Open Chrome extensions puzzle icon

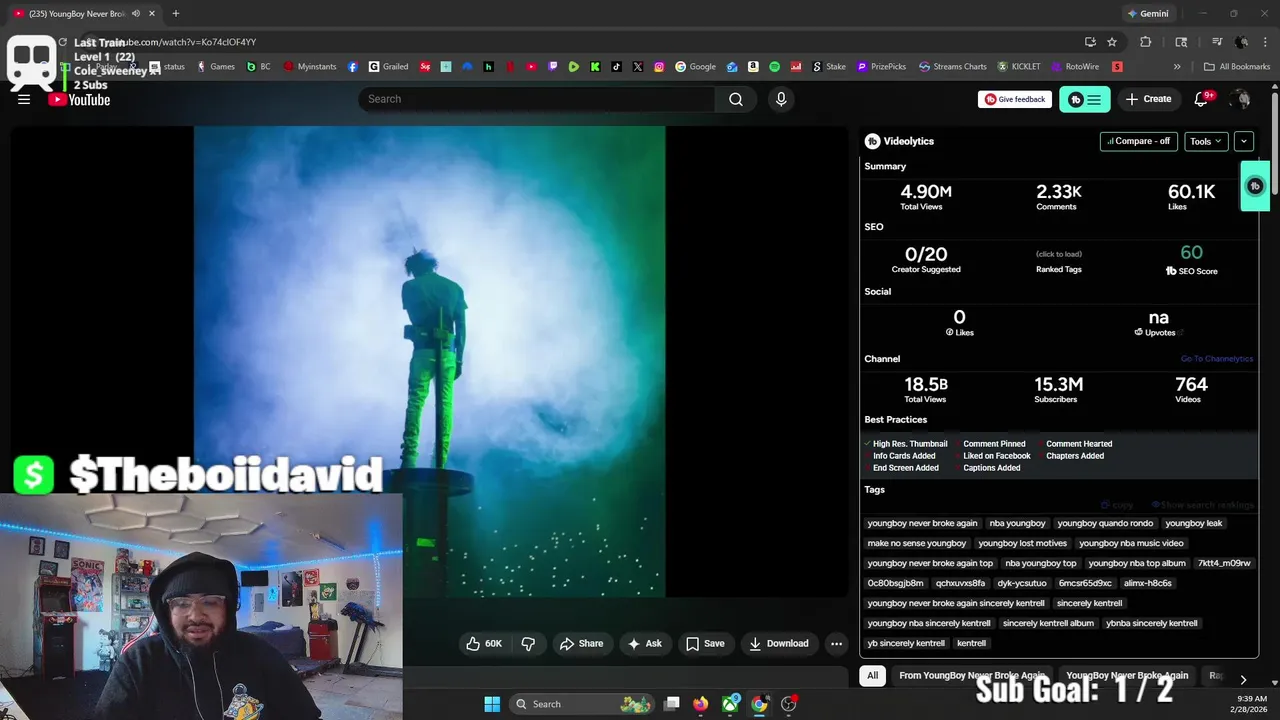[x=1146, y=42]
